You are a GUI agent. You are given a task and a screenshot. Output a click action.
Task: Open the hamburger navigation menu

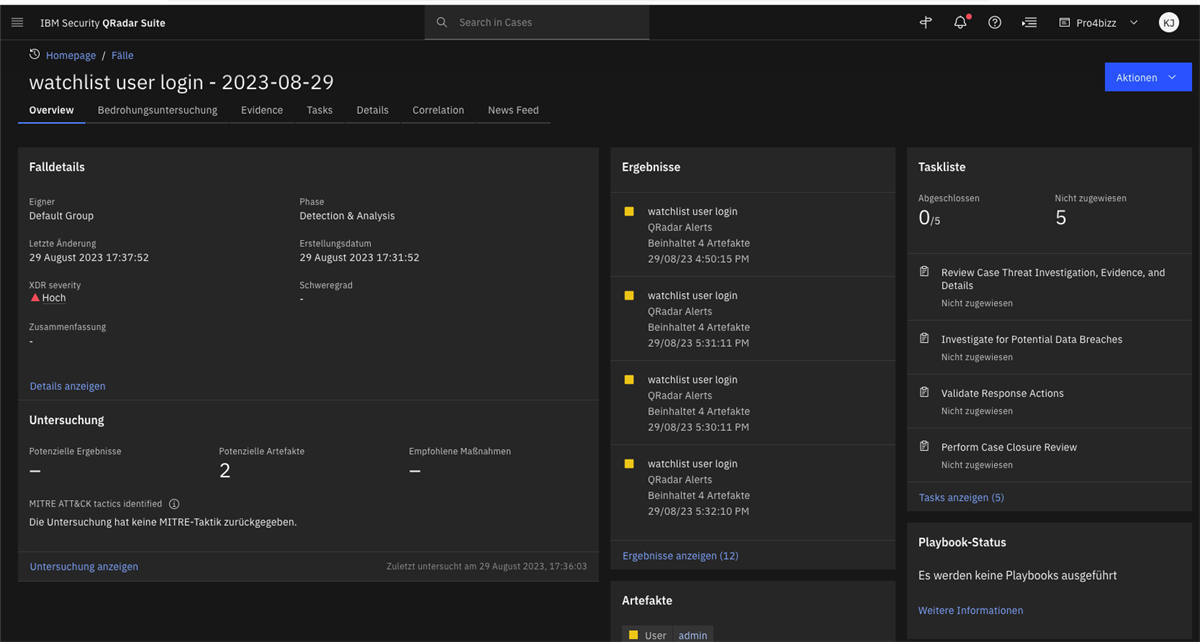coord(17,22)
